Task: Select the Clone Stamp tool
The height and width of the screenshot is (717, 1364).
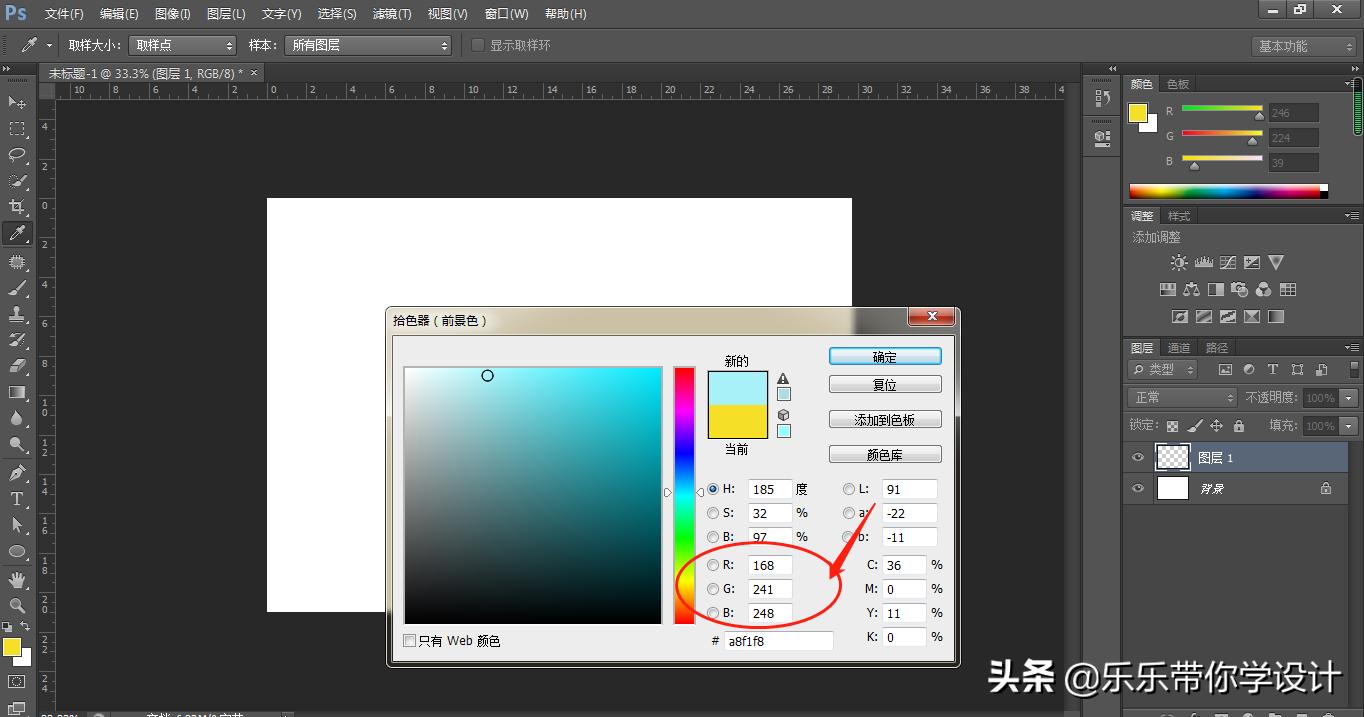Action: point(17,313)
